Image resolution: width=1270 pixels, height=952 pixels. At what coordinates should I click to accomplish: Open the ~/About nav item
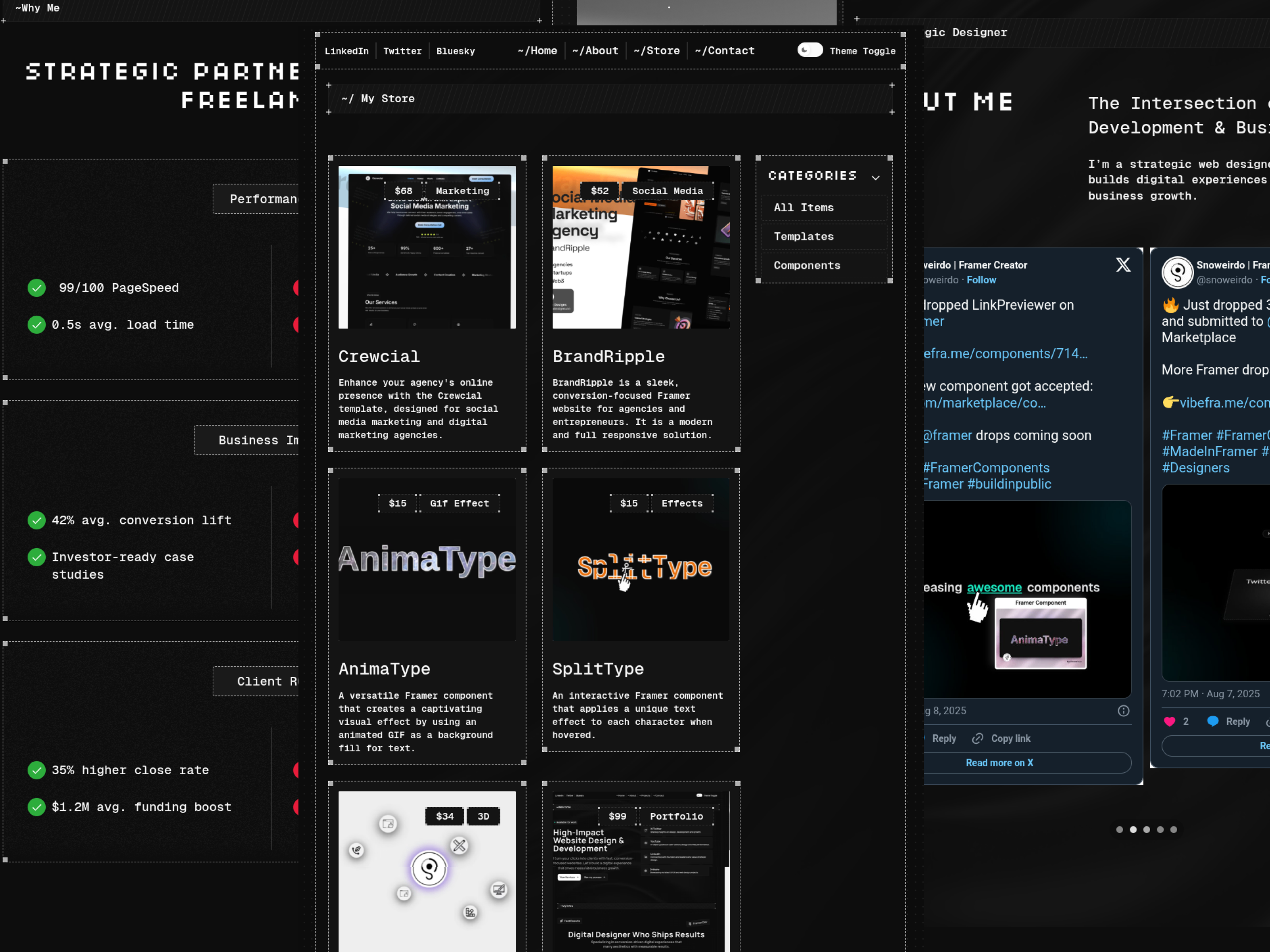coord(595,50)
